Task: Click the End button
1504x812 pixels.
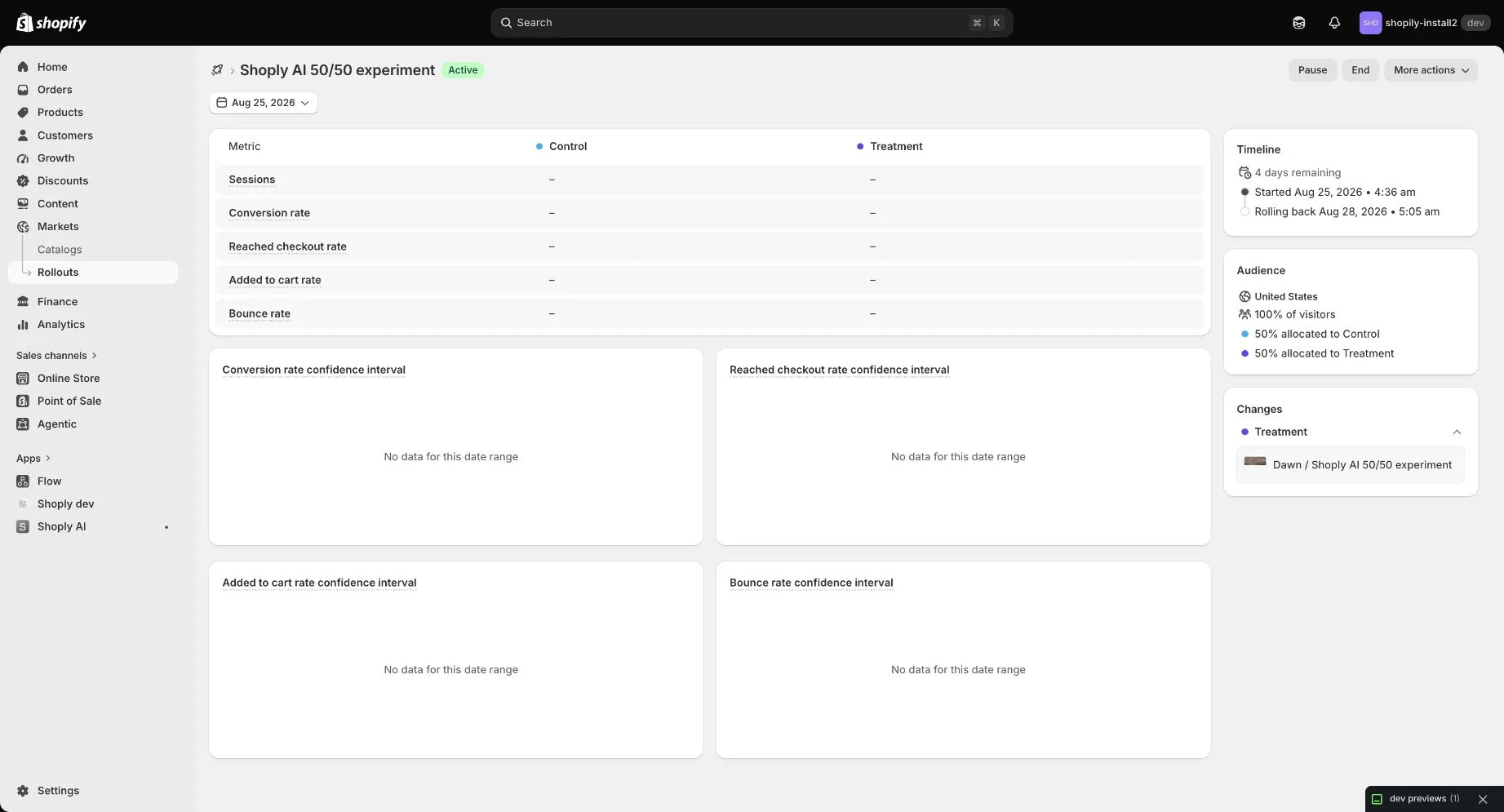Action: click(1360, 70)
